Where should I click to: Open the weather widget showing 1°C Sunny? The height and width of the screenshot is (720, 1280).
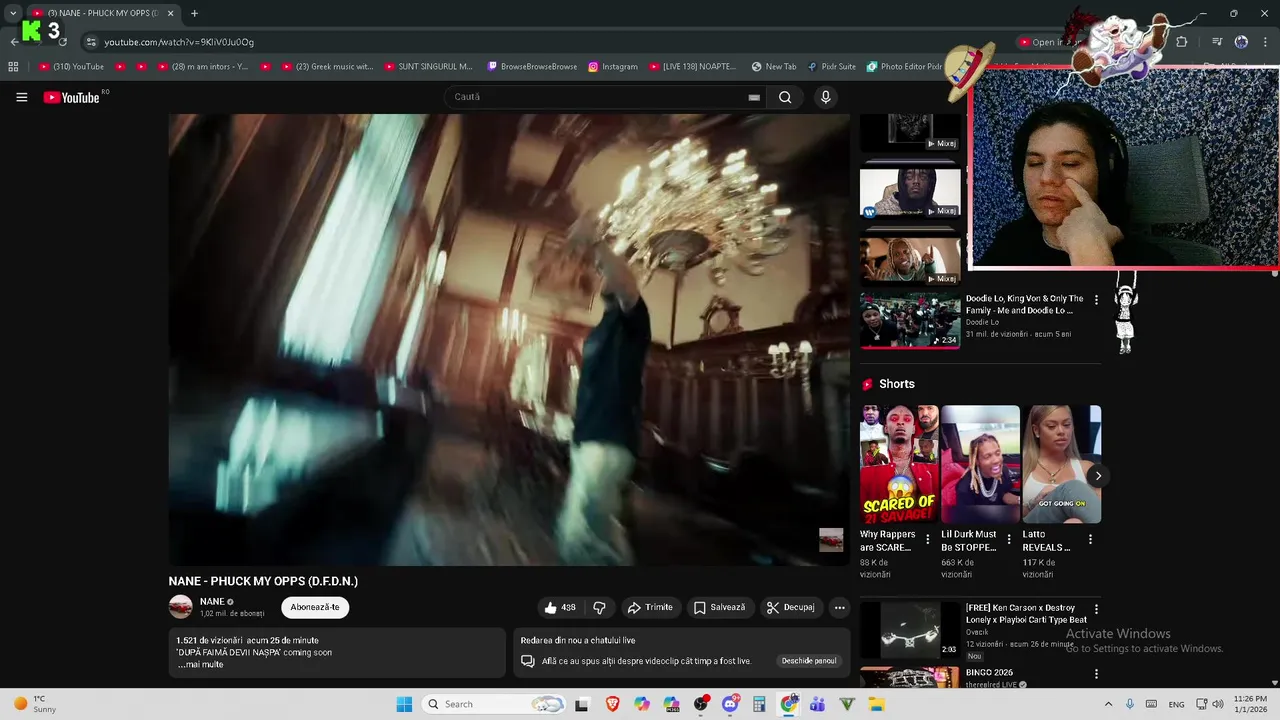coord(36,704)
